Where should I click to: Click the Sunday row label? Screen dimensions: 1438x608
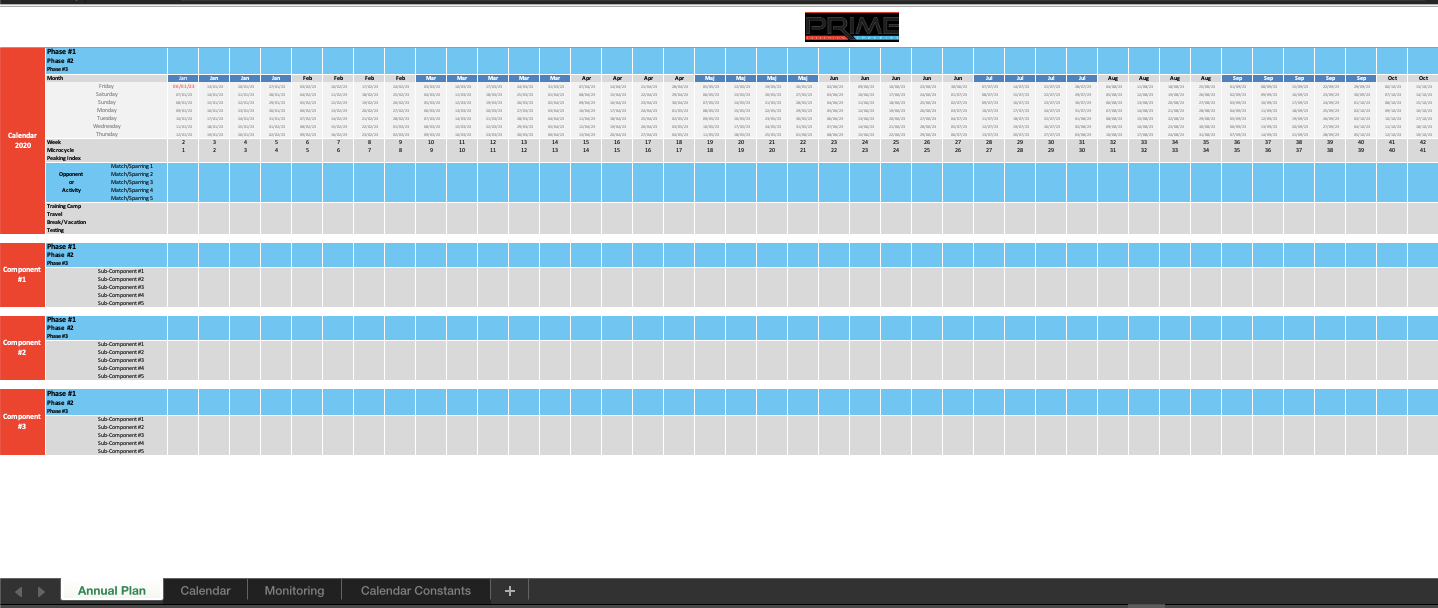click(x=106, y=102)
